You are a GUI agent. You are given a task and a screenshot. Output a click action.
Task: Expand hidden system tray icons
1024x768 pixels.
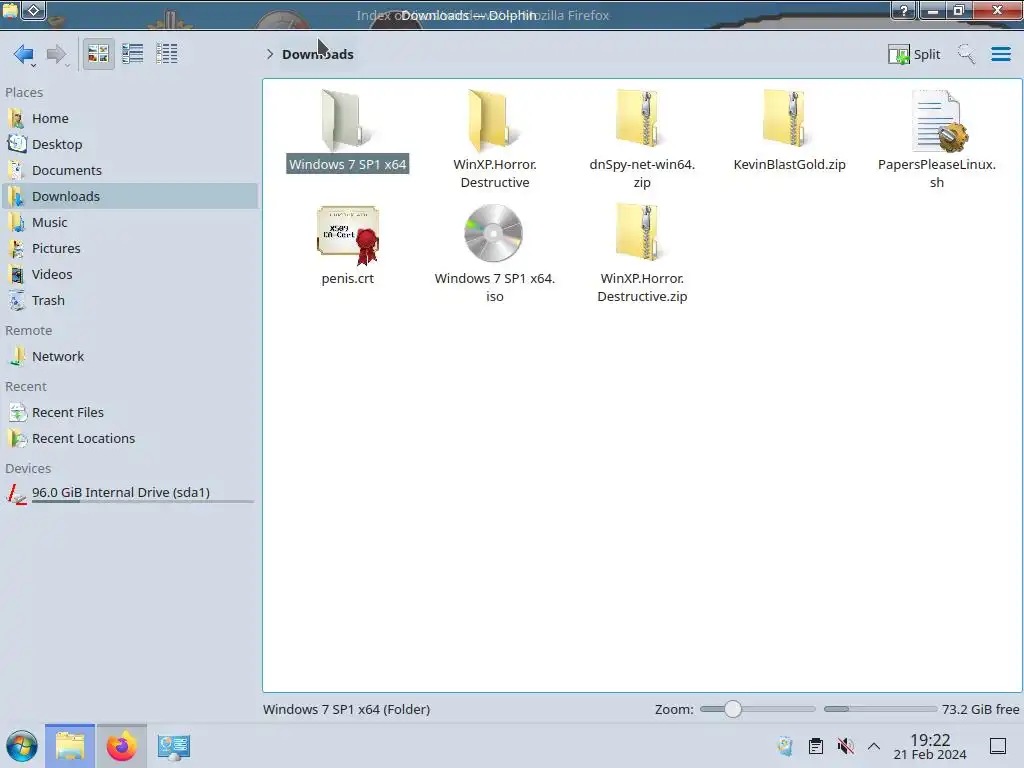pos(874,746)
